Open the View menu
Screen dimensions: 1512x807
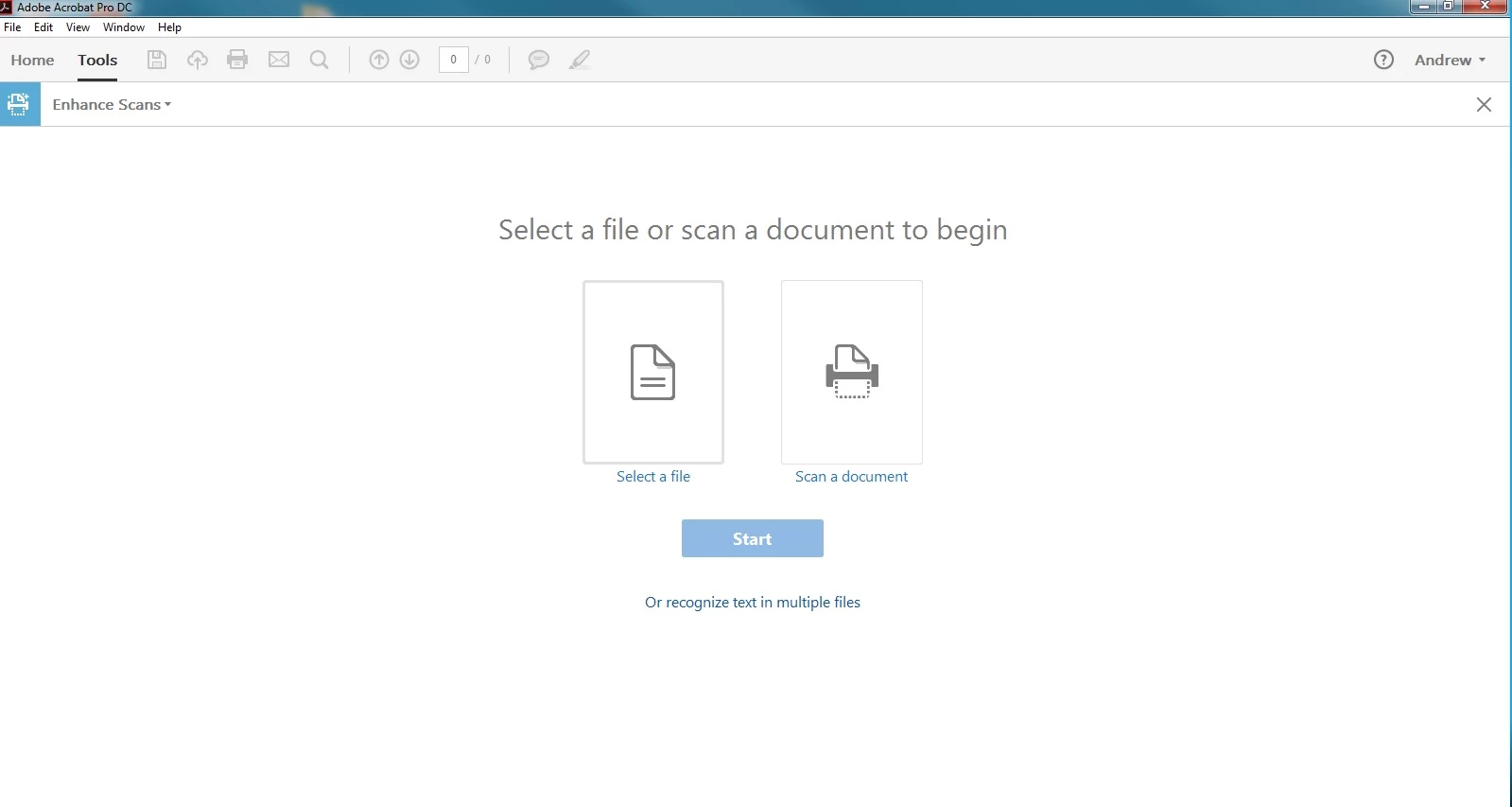[78, 27]
